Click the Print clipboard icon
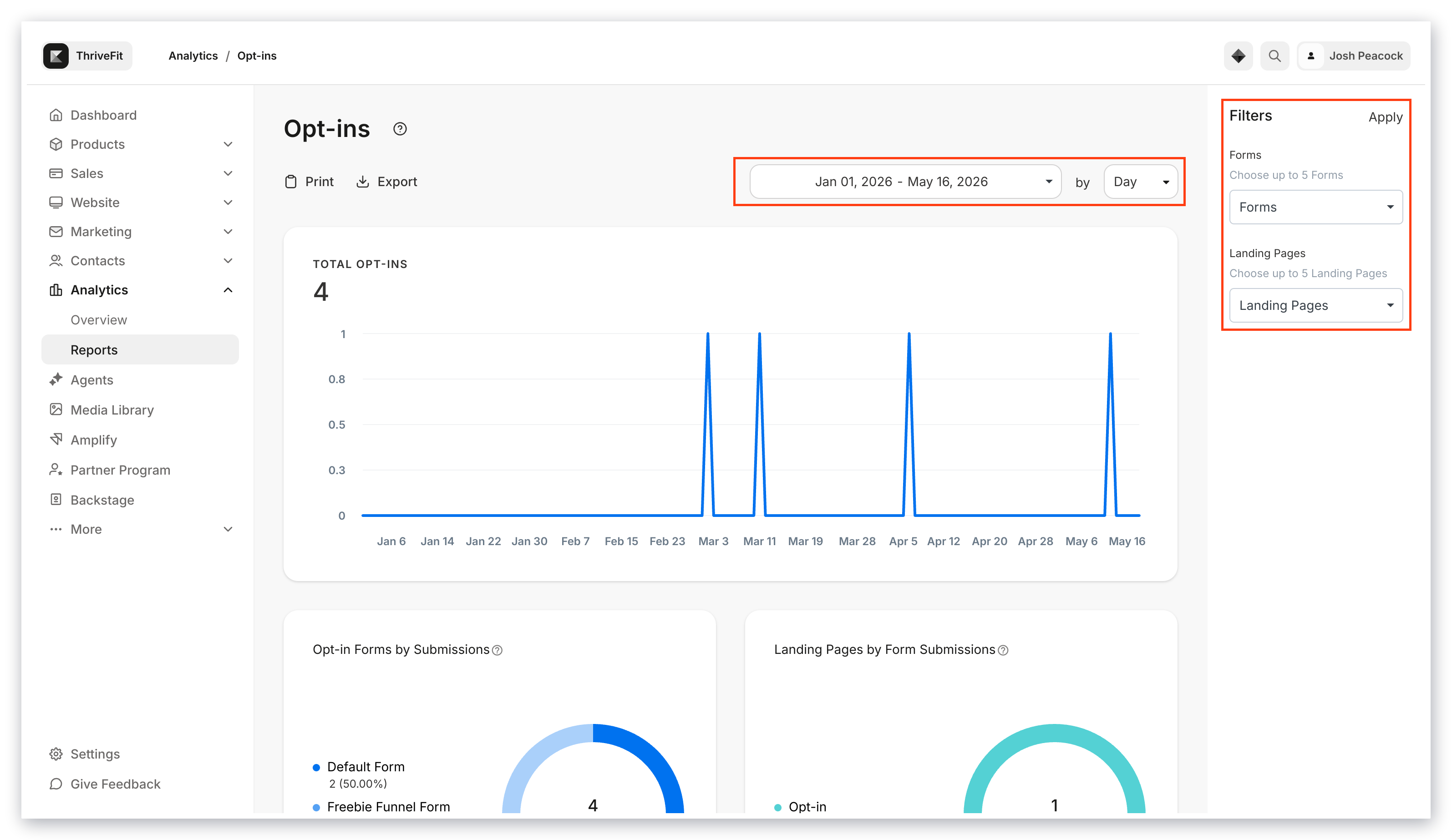This screenshot has width=1452, height=840. tap(291, 182)
